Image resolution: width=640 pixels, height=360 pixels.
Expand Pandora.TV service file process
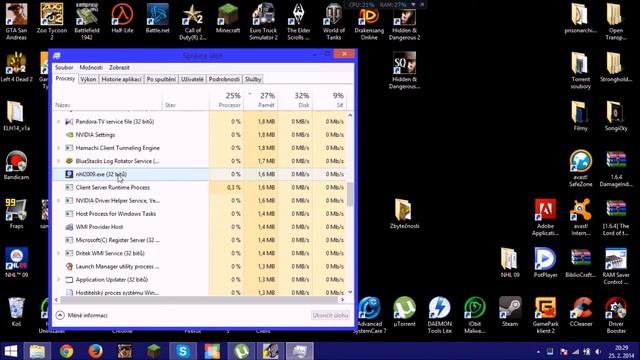pos(58,122)
